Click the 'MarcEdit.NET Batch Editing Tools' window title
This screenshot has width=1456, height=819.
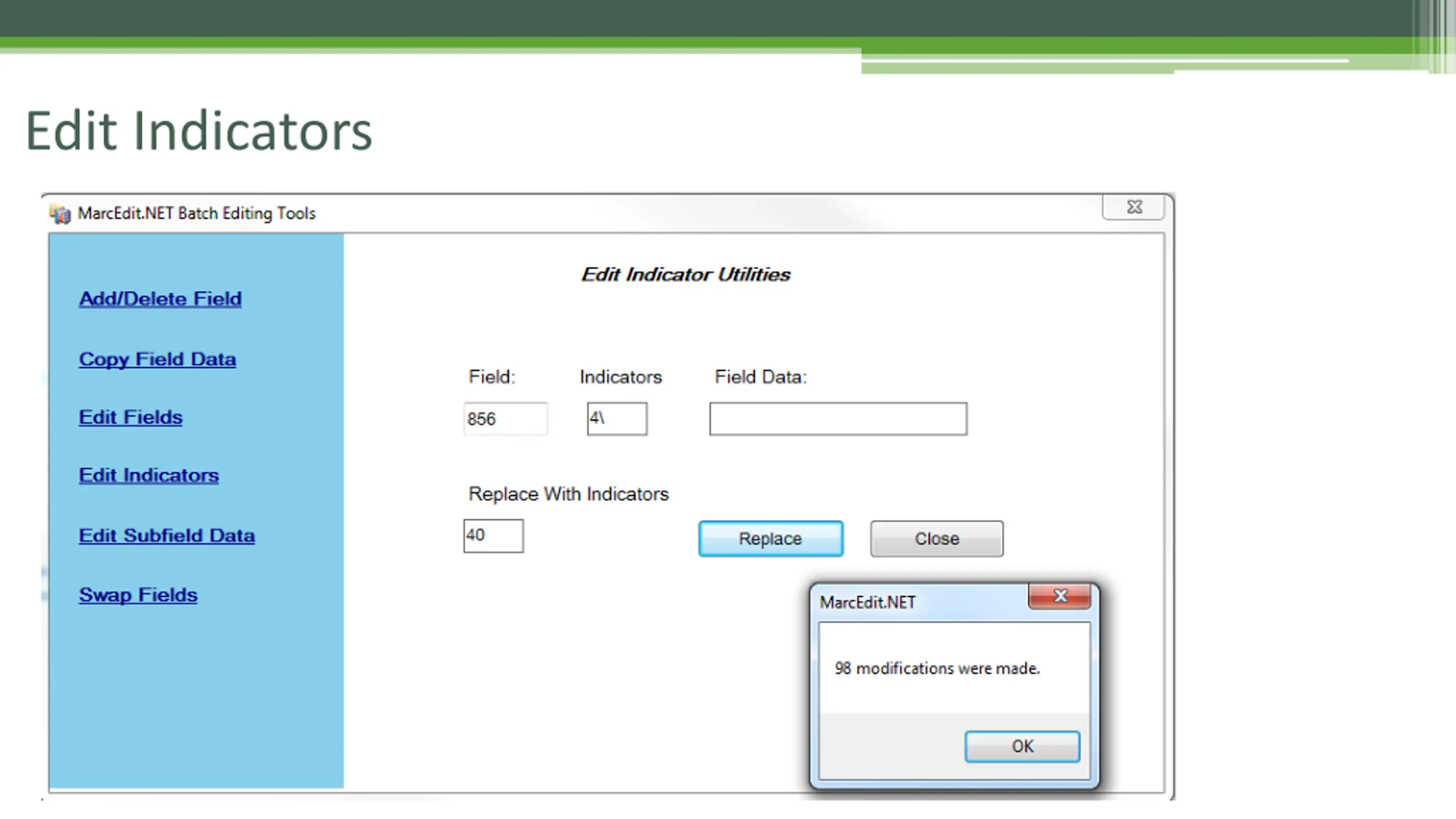click(x=196, y=213)
